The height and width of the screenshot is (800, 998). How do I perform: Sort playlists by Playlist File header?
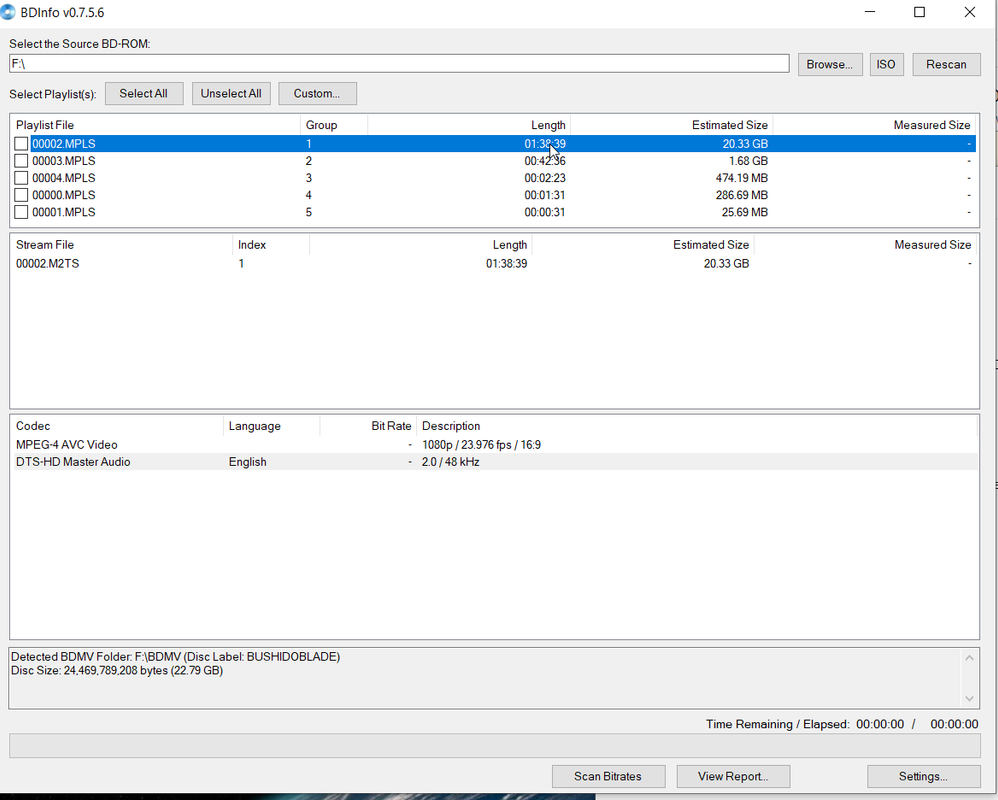[x=155, y=125]
